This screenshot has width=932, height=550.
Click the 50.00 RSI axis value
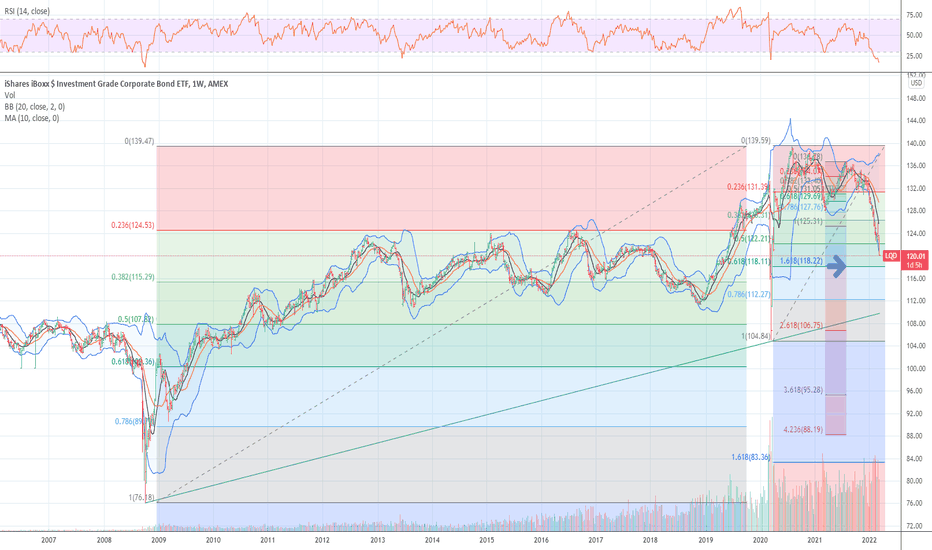914,35
